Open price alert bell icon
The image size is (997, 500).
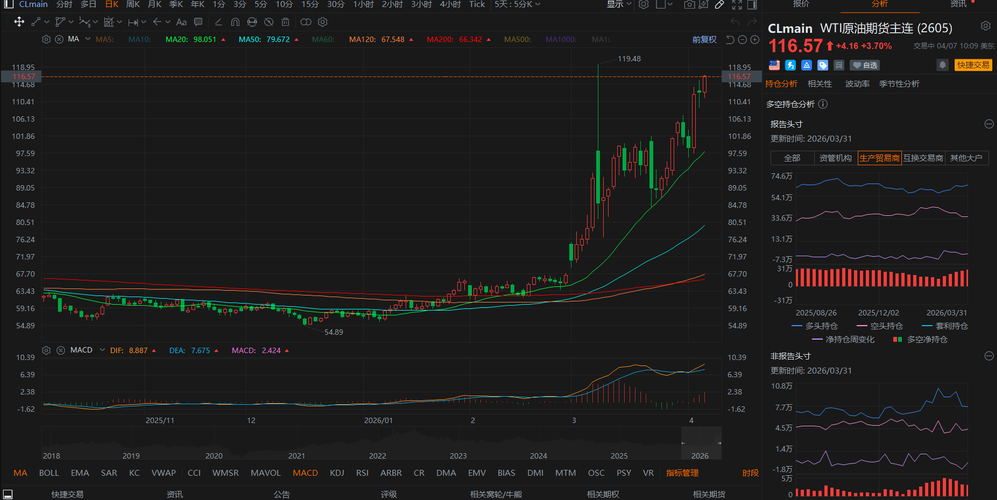942,65
